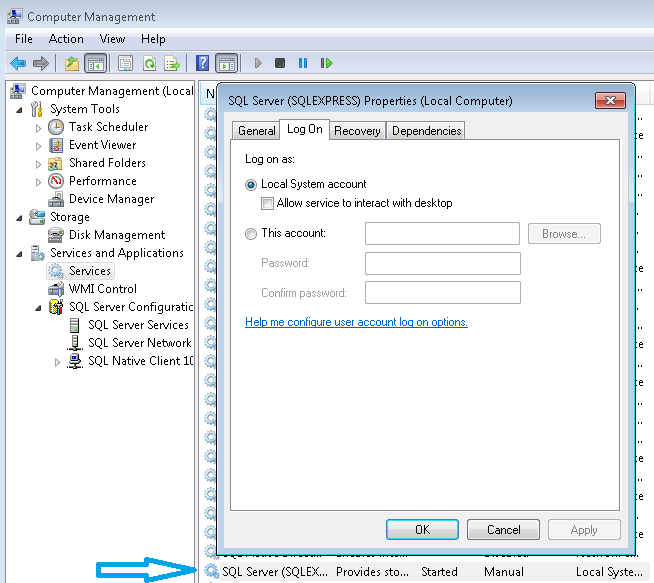Collapse the Storage node
Screen dimensions: 654x583
[x=19, y=218]
